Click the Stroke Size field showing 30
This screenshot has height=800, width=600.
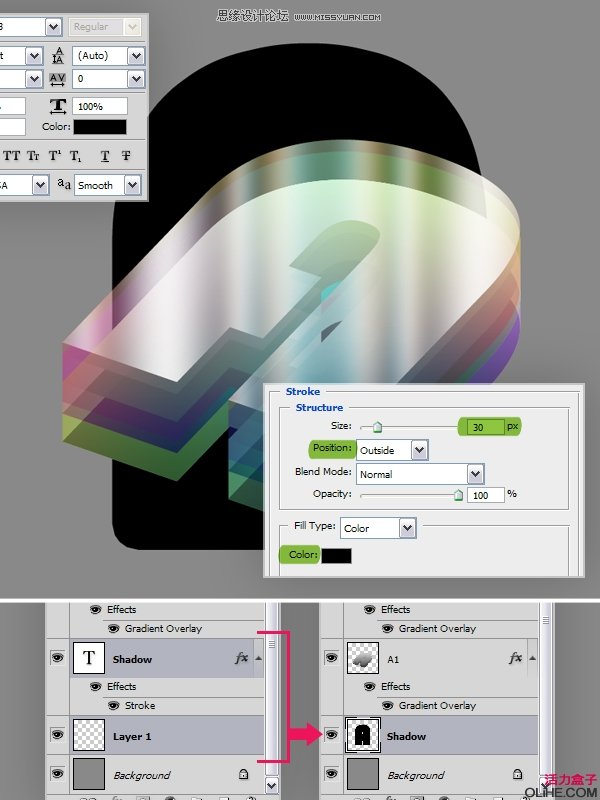(485, 427)
